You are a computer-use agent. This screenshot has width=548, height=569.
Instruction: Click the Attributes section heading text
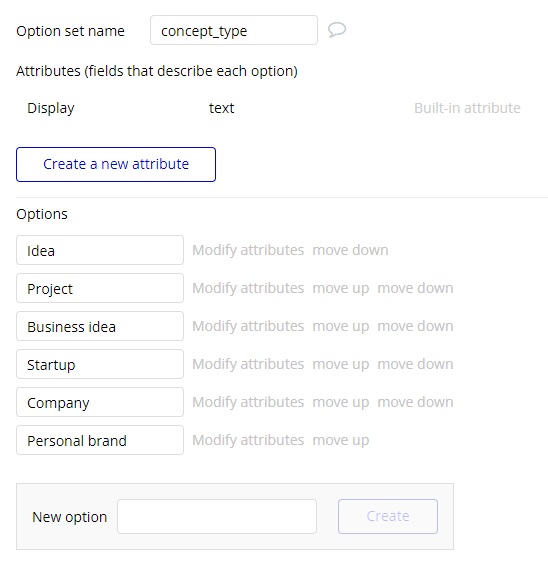pyautogui.click(x=157, y=71)
